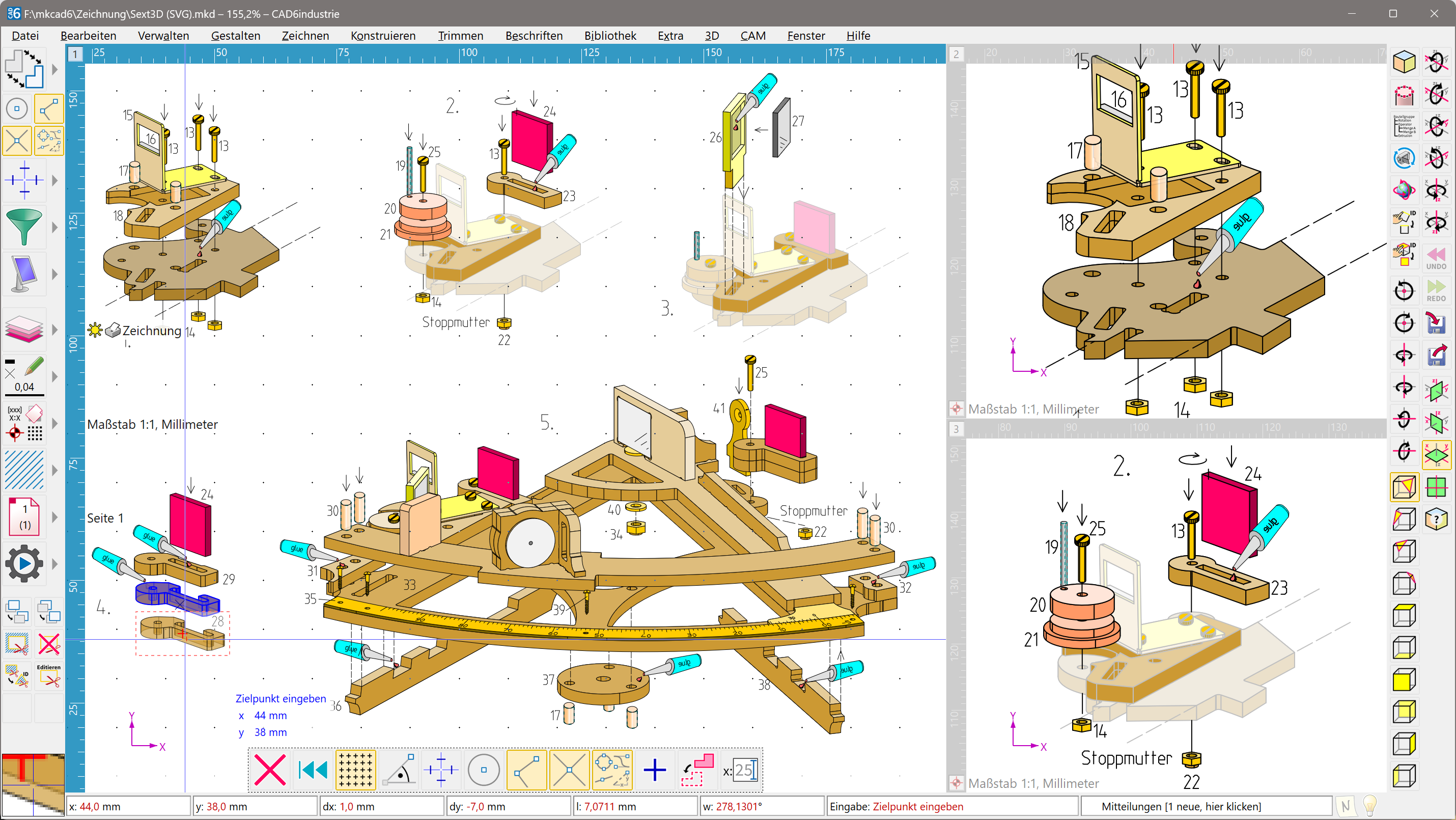Expand the funnel tool flyout arrow
Viewport: 1456px width, 820px height.
click(x=54, y=227)
